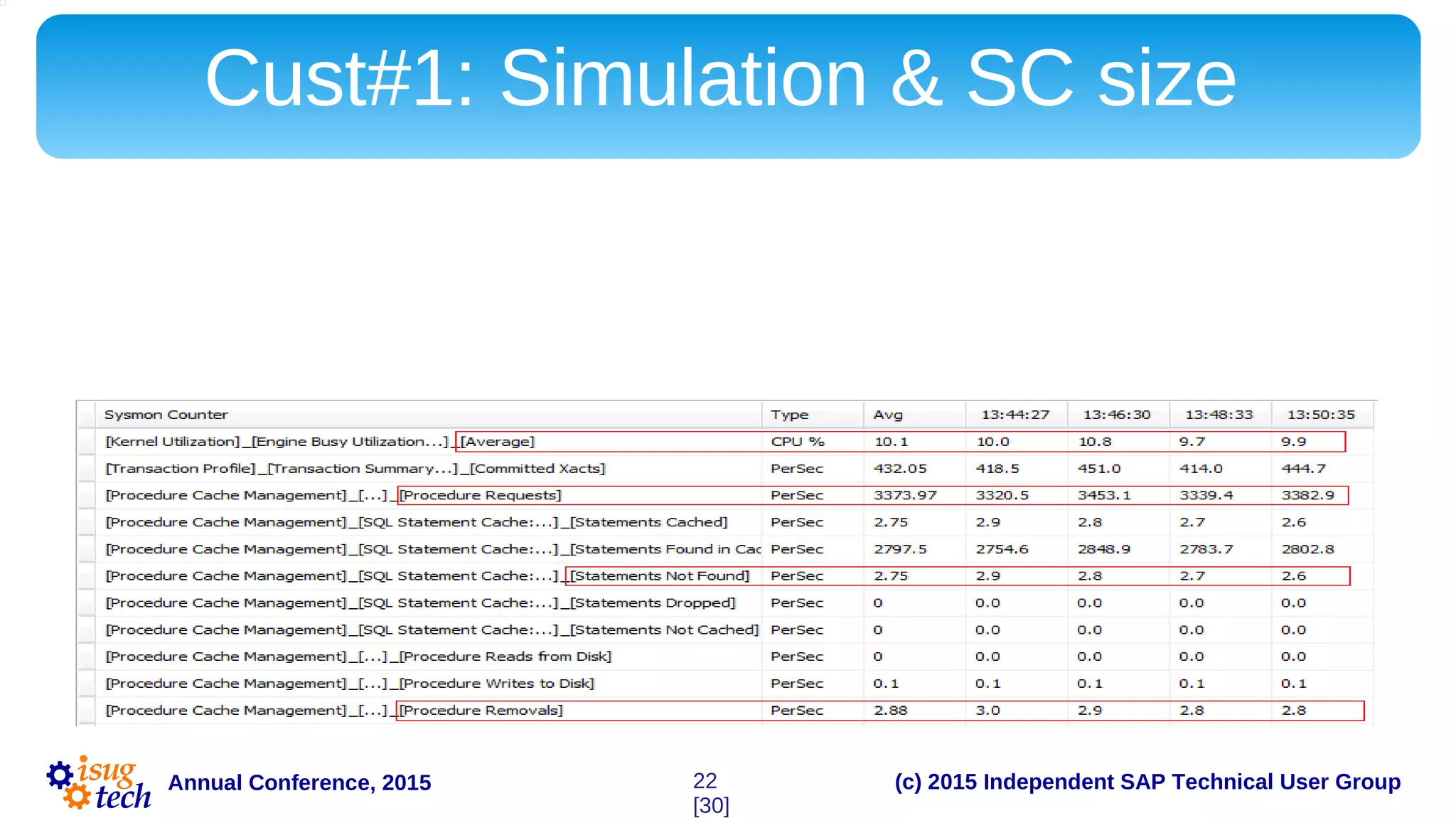Select the Sysmon Counter column header

pos(429,415)
